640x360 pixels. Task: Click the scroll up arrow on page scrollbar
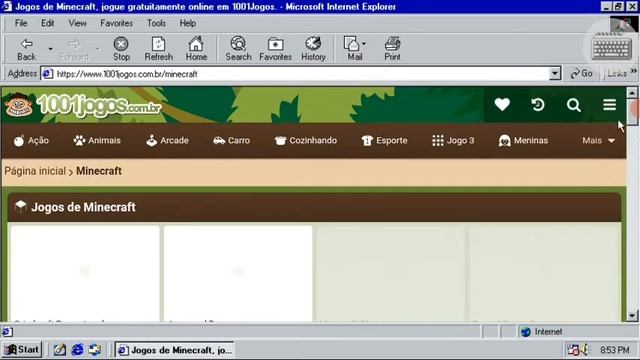(632, 93)
